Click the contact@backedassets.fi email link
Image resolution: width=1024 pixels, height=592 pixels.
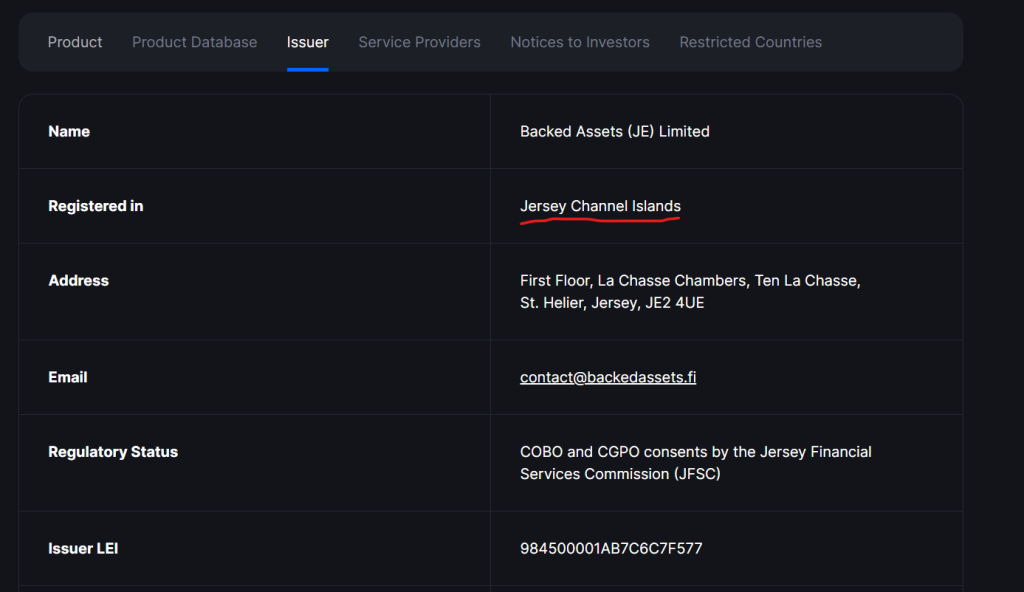pyautogui.click(x=608, y=377)
